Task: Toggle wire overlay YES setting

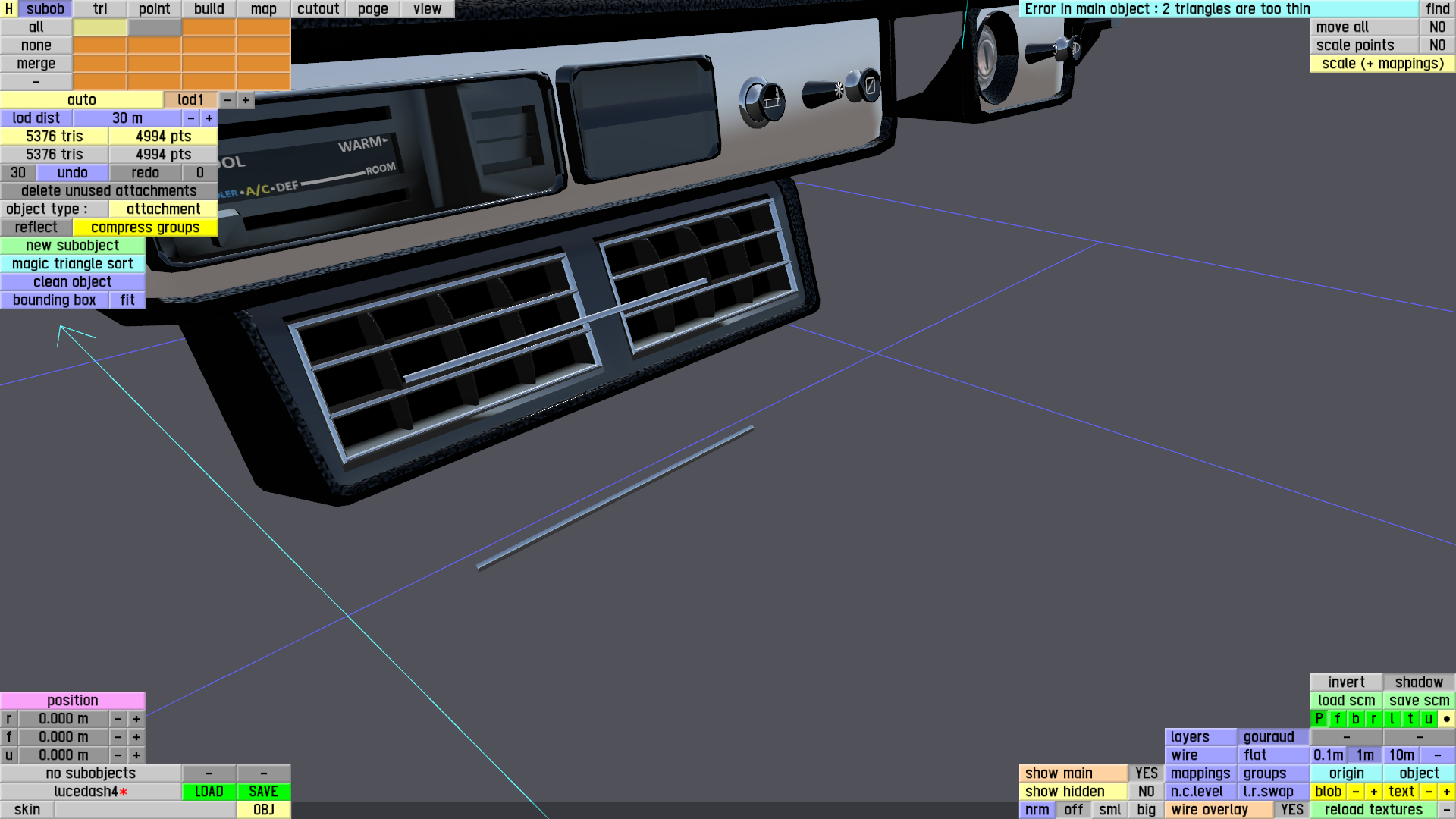Action: pyautogui.click(x=1291, y=810)
